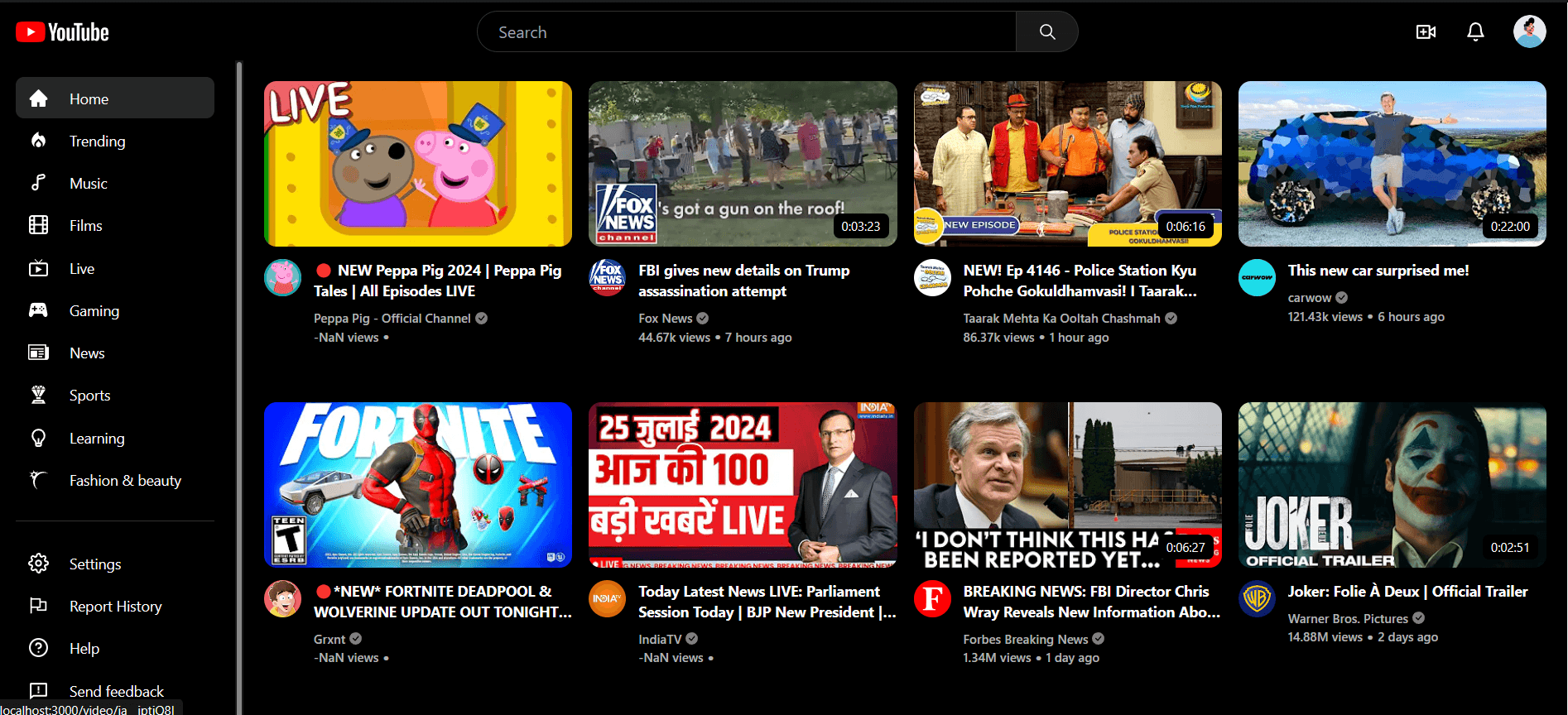Play the Fortnite Deadpool thumbnail

(x=418, y=485)
